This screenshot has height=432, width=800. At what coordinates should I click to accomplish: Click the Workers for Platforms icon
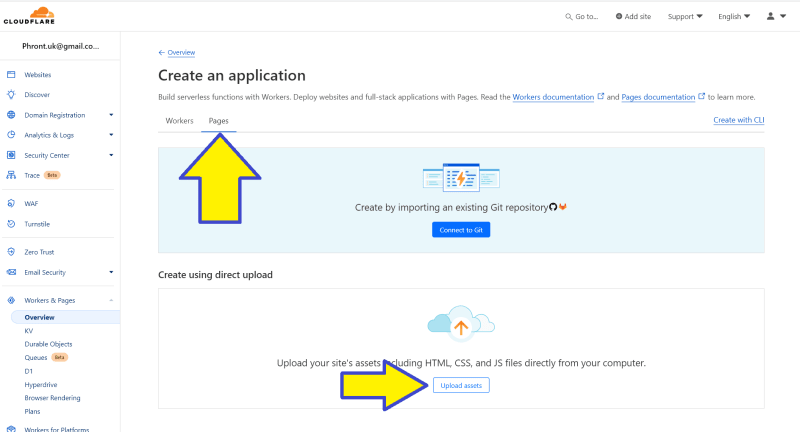pyautogui.click(x=11, y=429)
